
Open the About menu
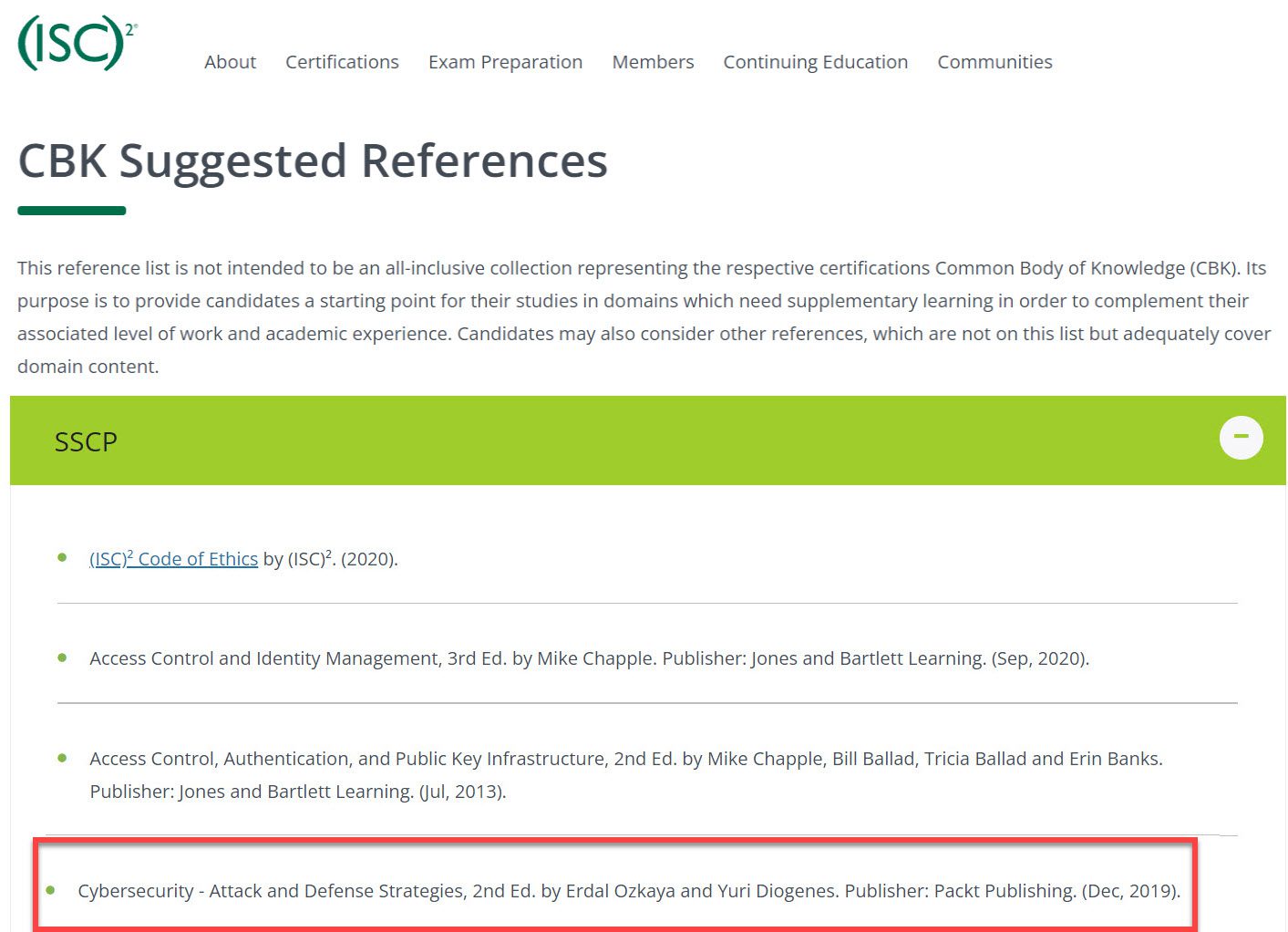[230, 62]
